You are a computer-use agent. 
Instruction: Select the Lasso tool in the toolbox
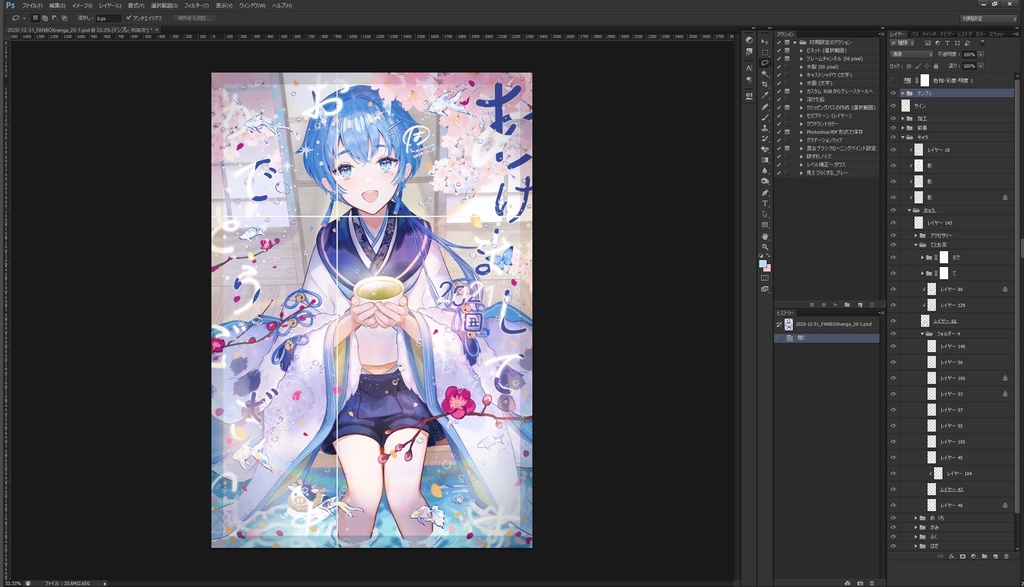click(765, 63)
